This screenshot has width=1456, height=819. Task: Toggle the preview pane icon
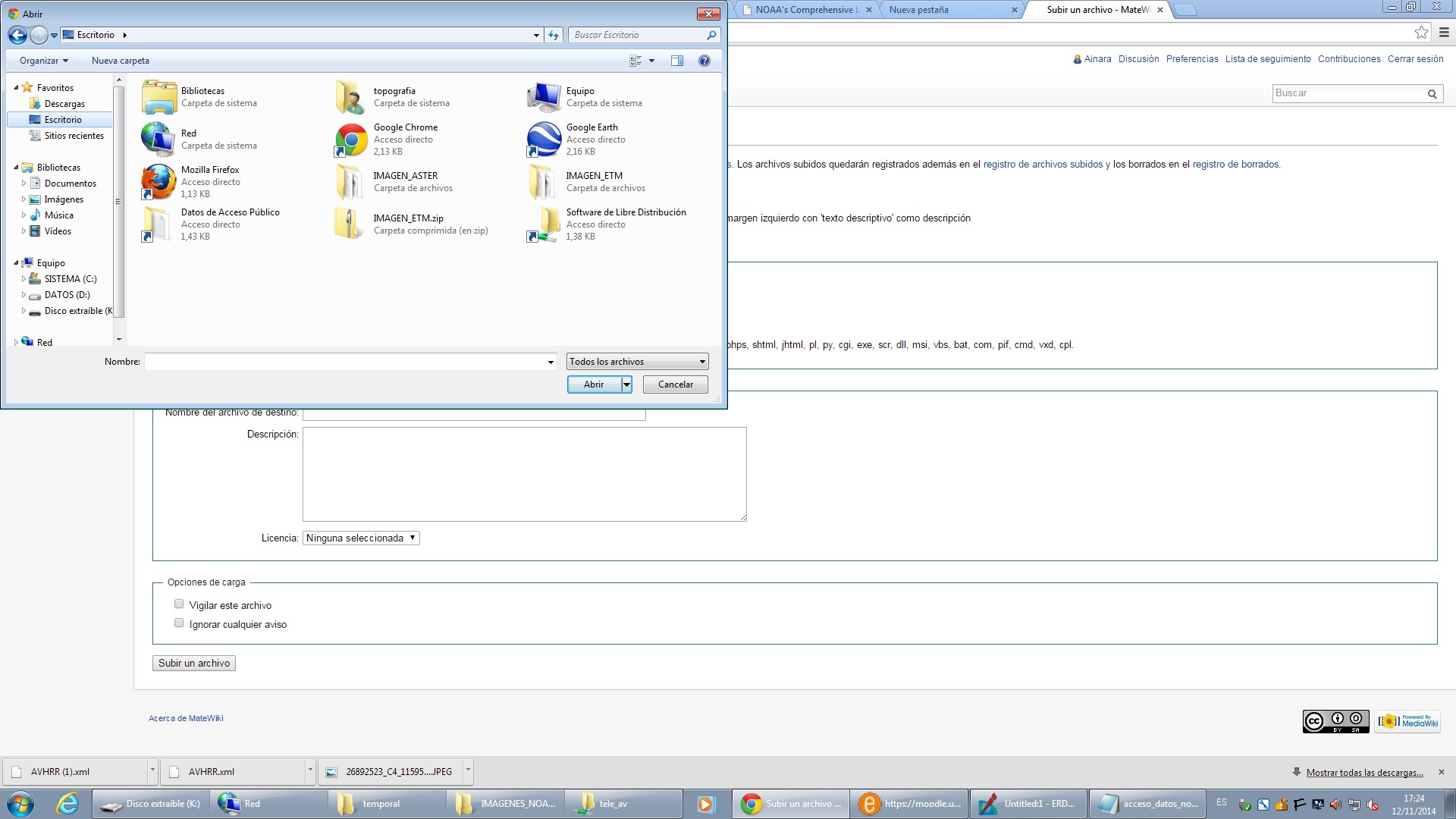point(677,61)
